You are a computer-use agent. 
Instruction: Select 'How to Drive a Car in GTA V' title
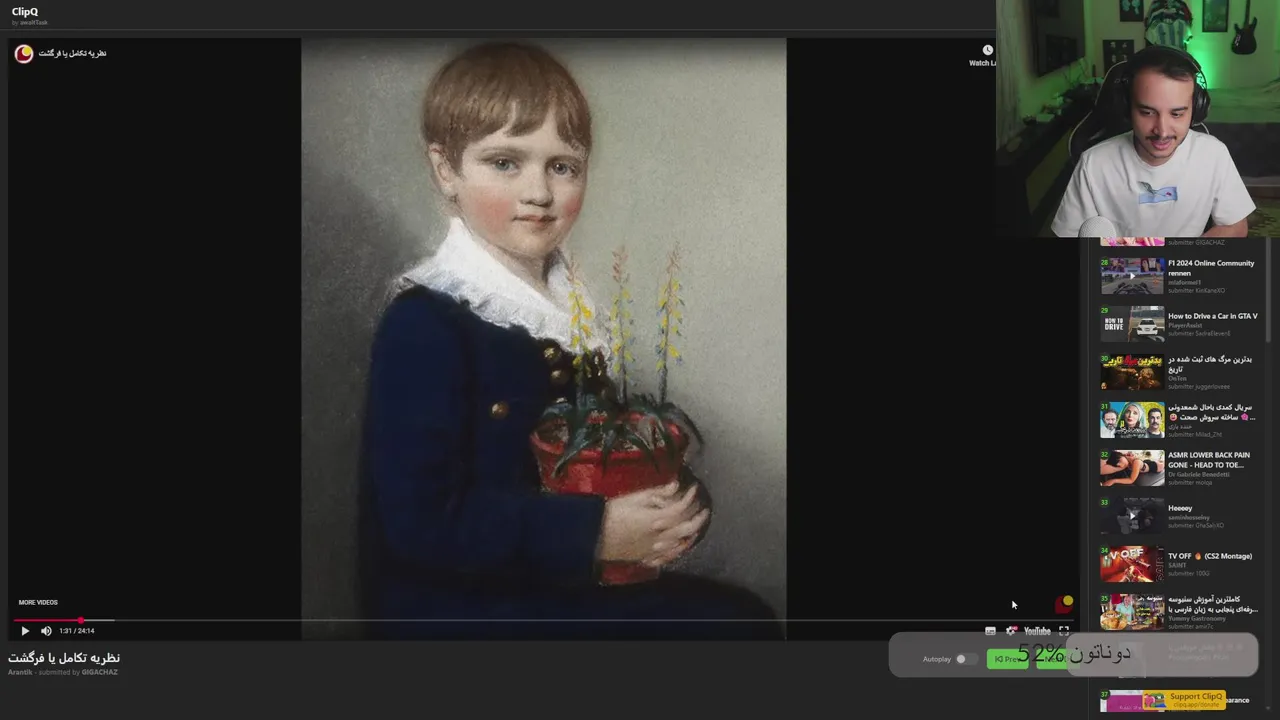point(1213,316)
